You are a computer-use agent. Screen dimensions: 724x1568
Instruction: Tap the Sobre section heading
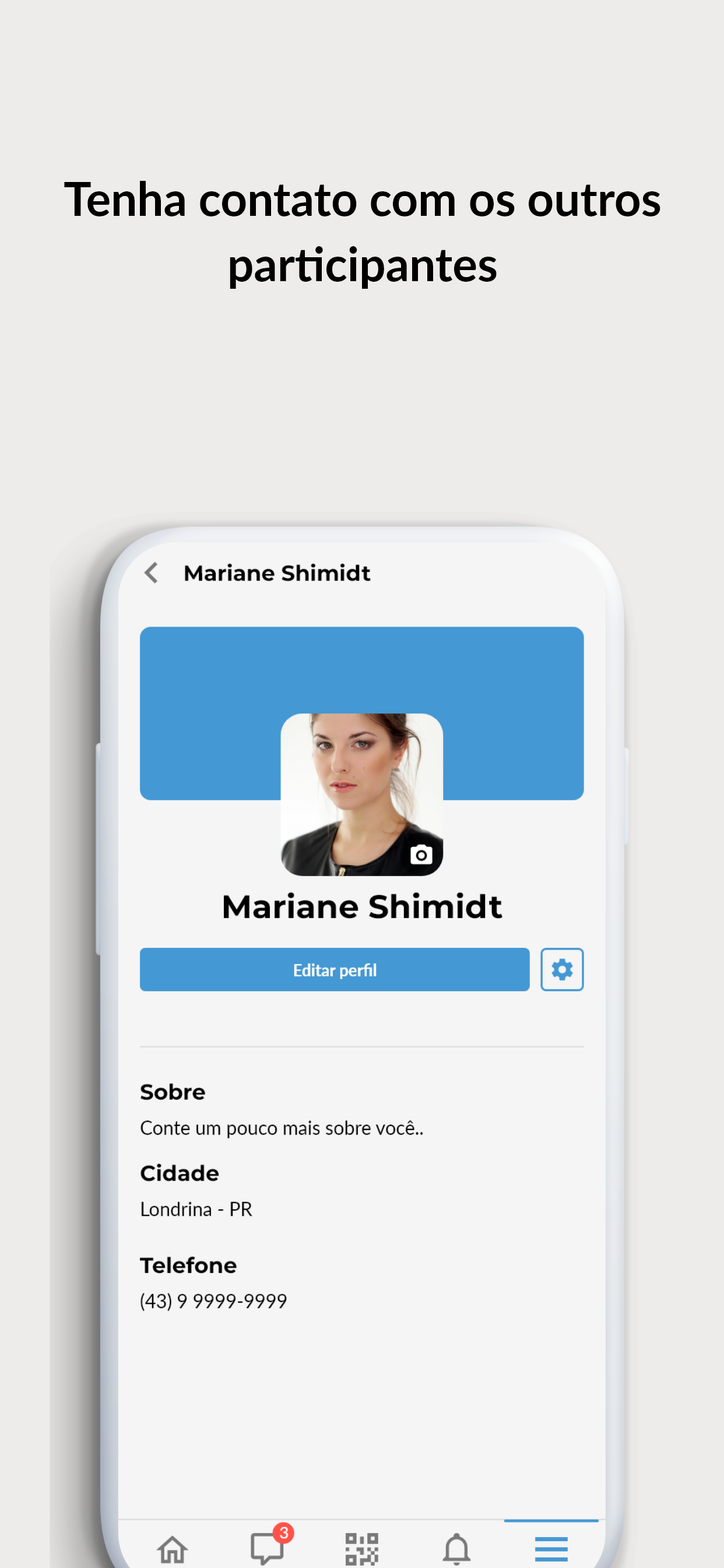[173, 1092]
